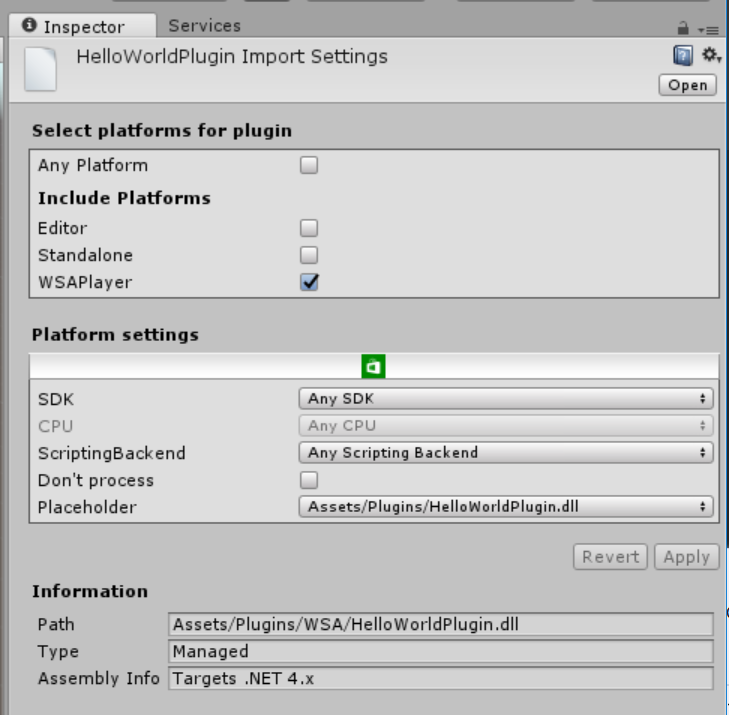
Task: Click the HelloWorldPlugin file asset icon
Action: click(x=40, y=69)
